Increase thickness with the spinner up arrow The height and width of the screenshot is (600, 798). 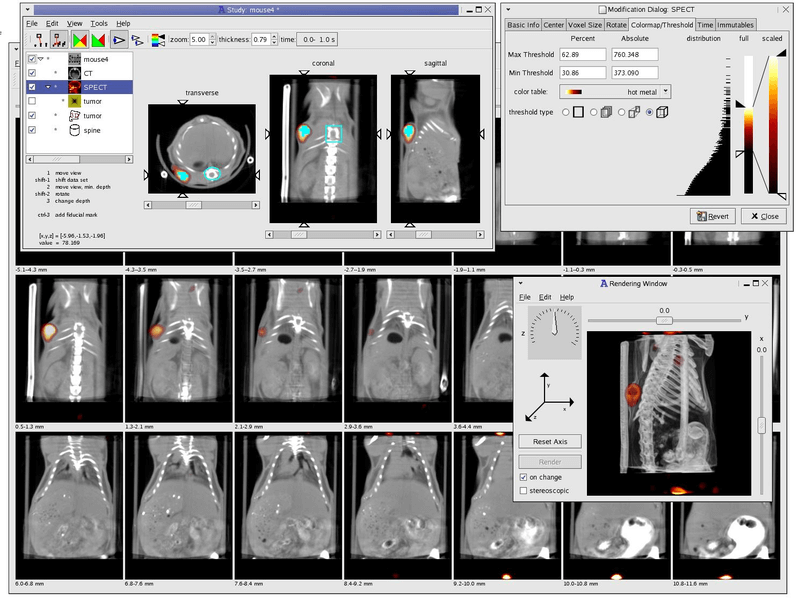(274, 36)
